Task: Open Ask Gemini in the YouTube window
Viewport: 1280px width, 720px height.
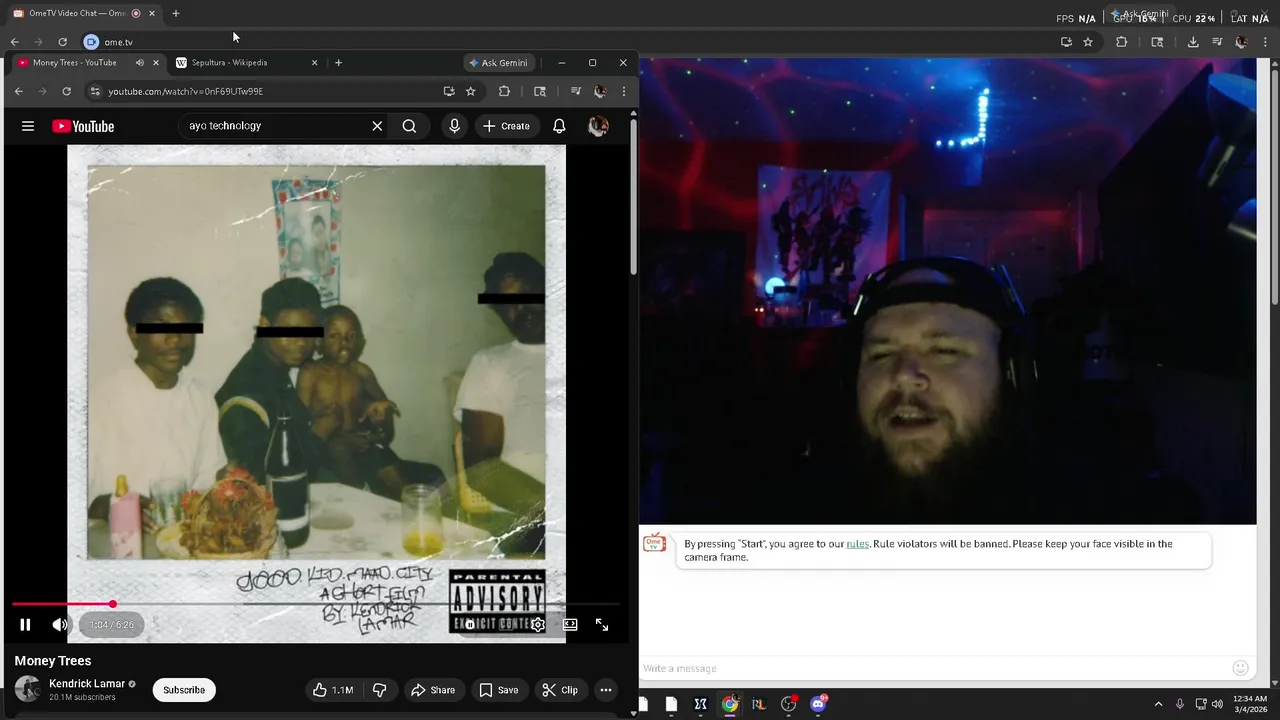Action: [497, 62]
